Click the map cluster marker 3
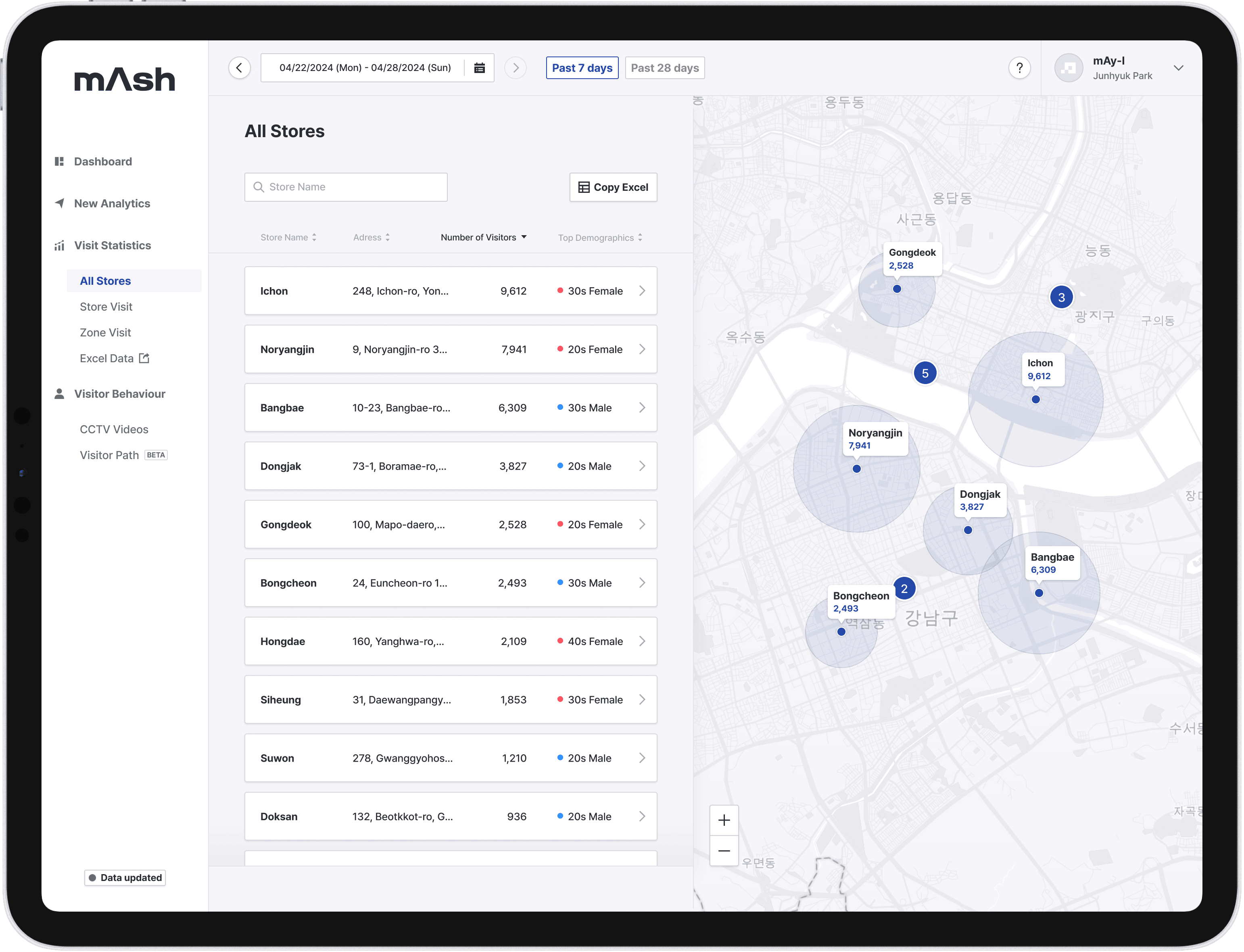Screen dimensions: 1244x952 point(1062,298)
